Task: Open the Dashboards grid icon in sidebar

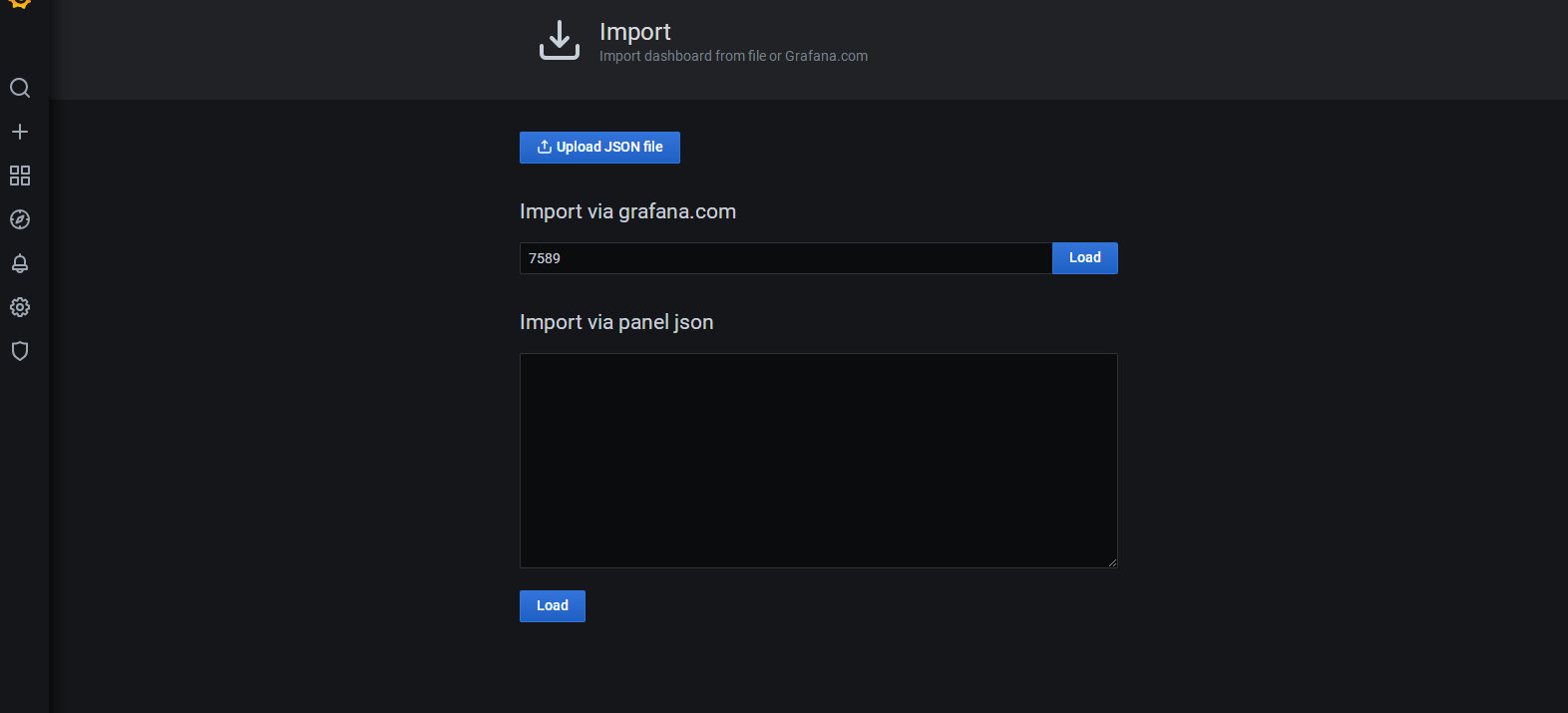Action: tap(20, 176)
